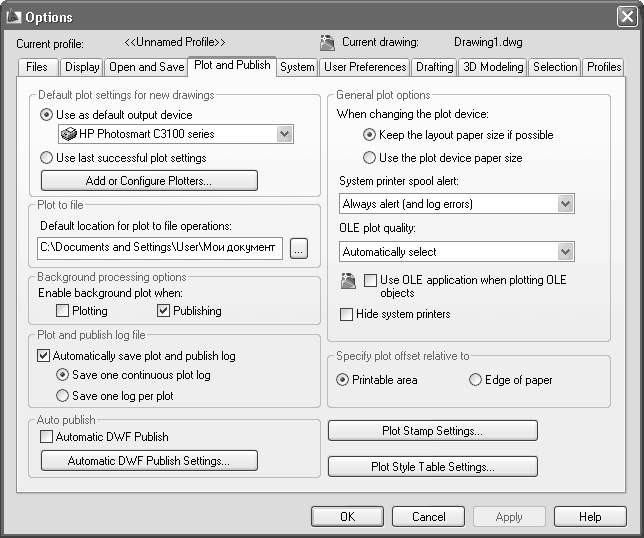The width and height of the screenshot is (644, 538).
Task: Expand System printer spool alert dropdown
Action: coord(565,204)
